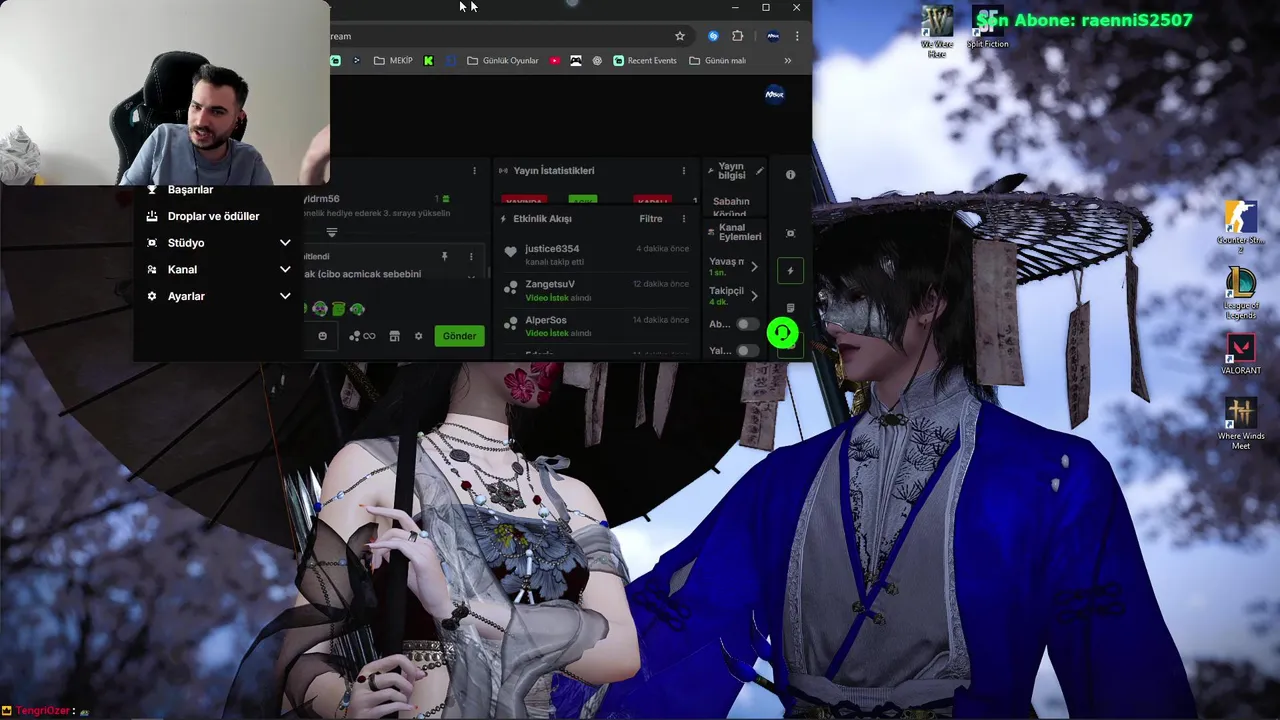The width and height of the screenshot is (1280, 720).
Task: Open the VALORANT desktop shortcut
Action: click(1241, 355)
